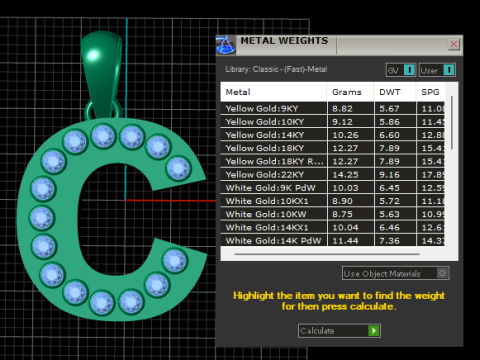480x360 pixels.
Task: Toggle the GV library switch
Action: coord(401,70)
